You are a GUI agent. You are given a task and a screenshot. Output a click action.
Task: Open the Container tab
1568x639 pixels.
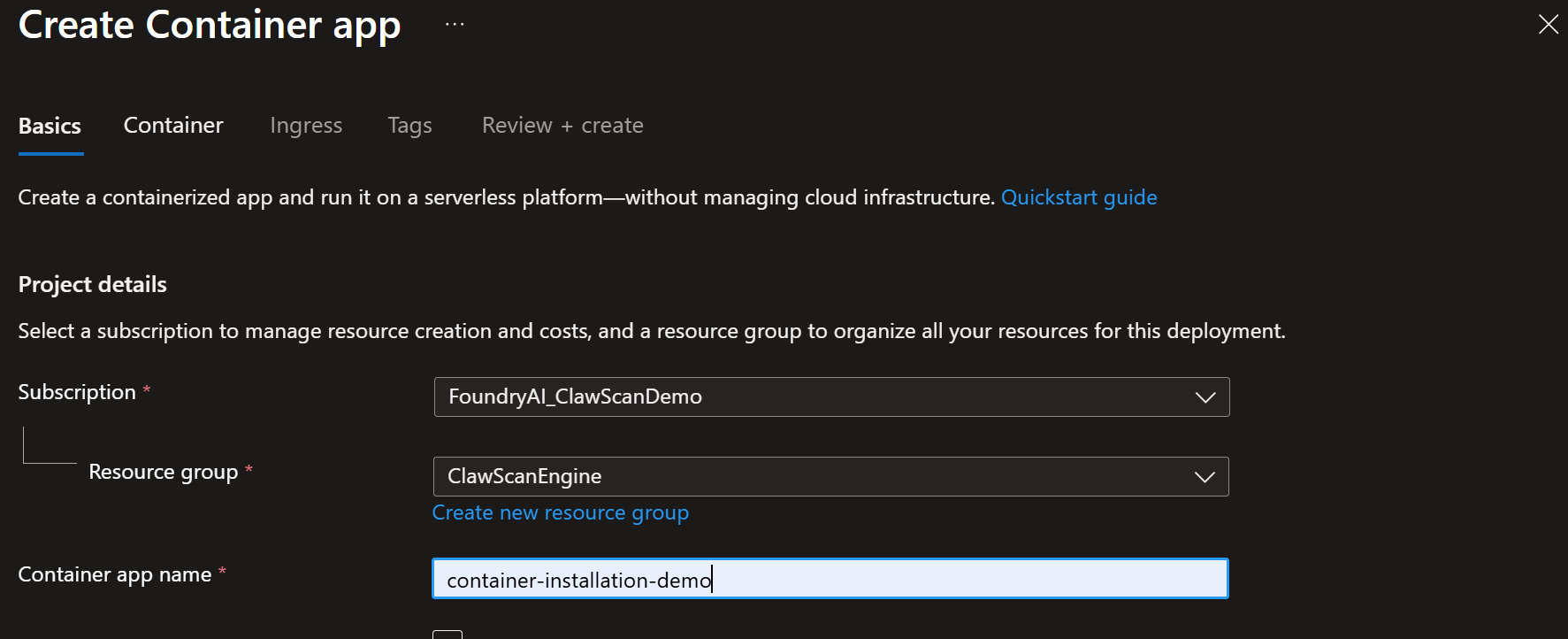point(173,126)
